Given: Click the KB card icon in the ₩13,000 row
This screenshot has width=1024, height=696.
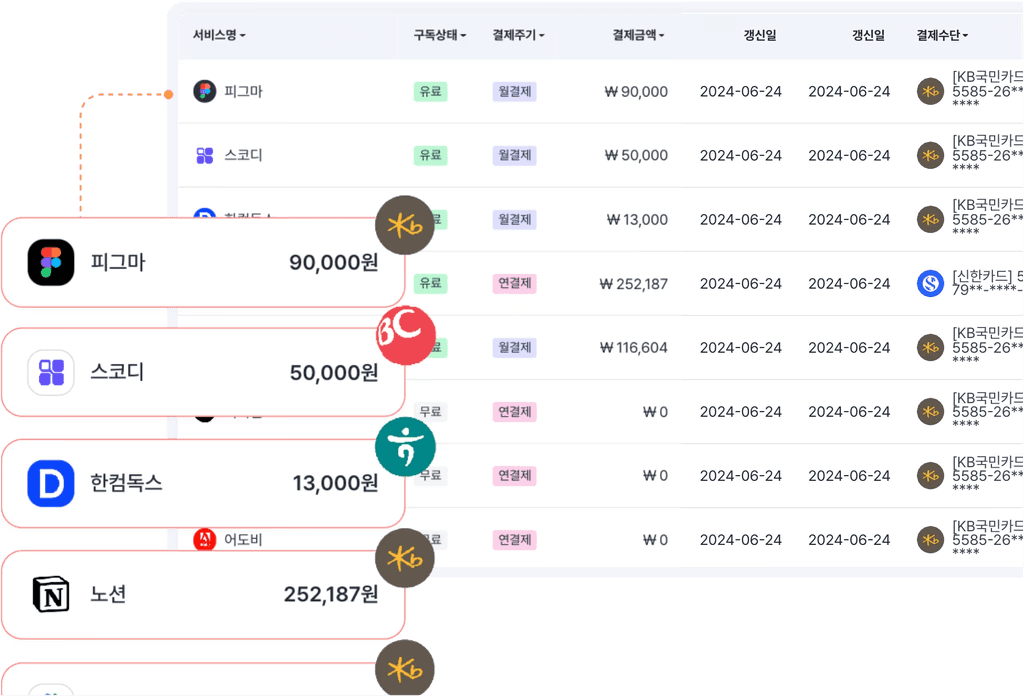Looking at the screenshot, I should (x=930, y=219).
